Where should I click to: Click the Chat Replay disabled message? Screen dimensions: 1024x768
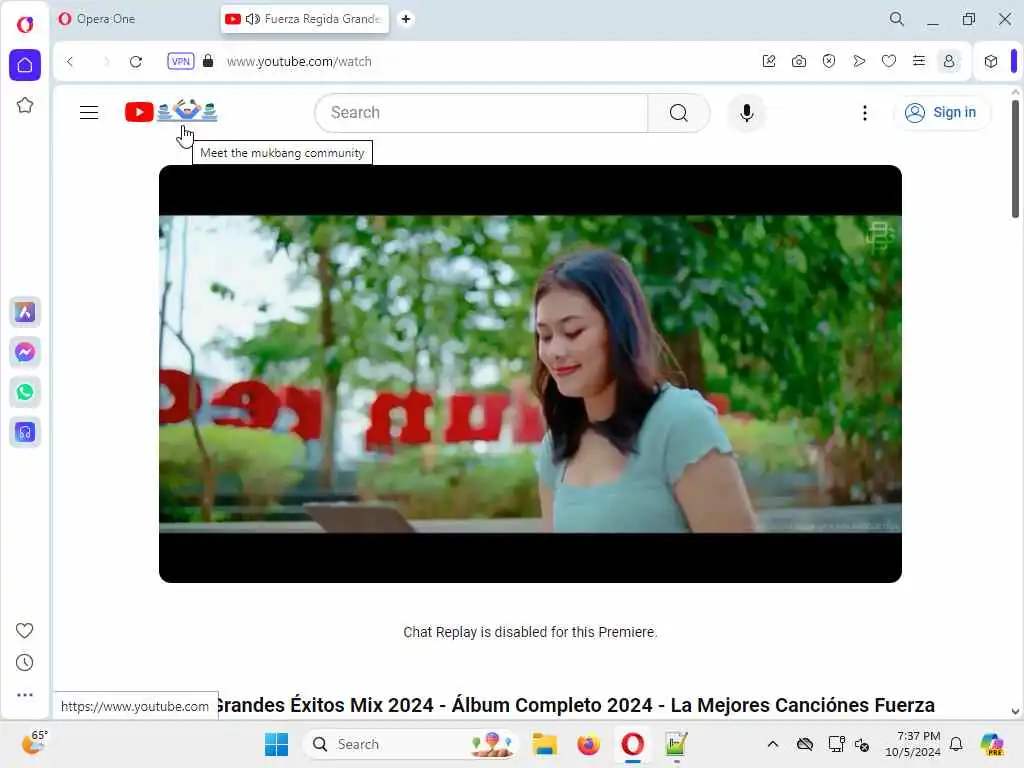tap(530, 632)
